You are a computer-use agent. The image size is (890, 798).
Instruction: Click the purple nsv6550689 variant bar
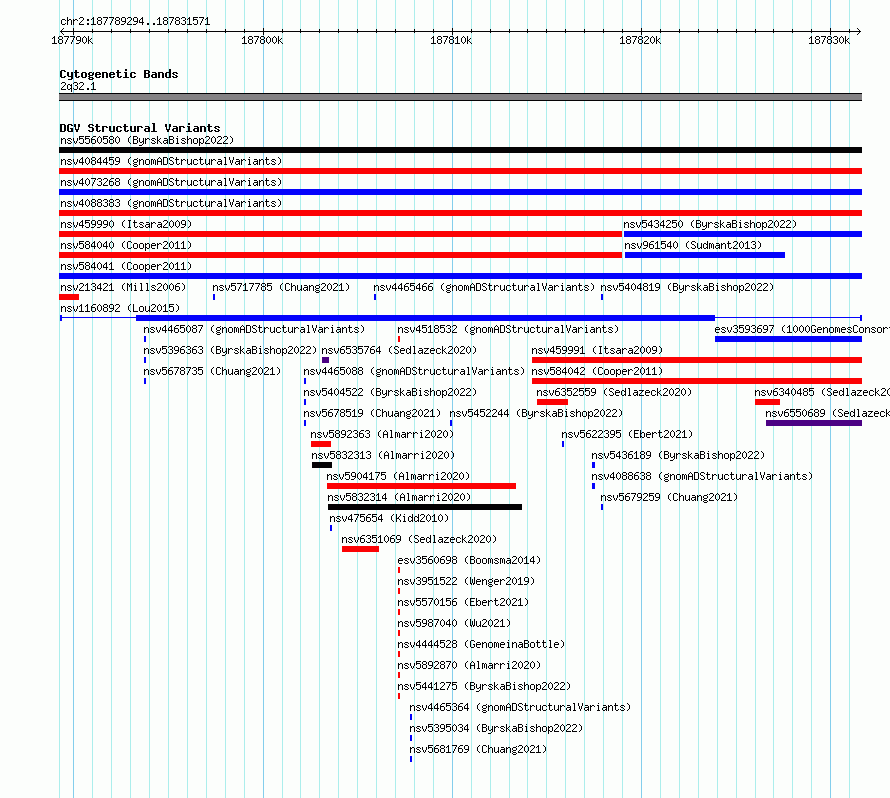[x=814, y=423]
